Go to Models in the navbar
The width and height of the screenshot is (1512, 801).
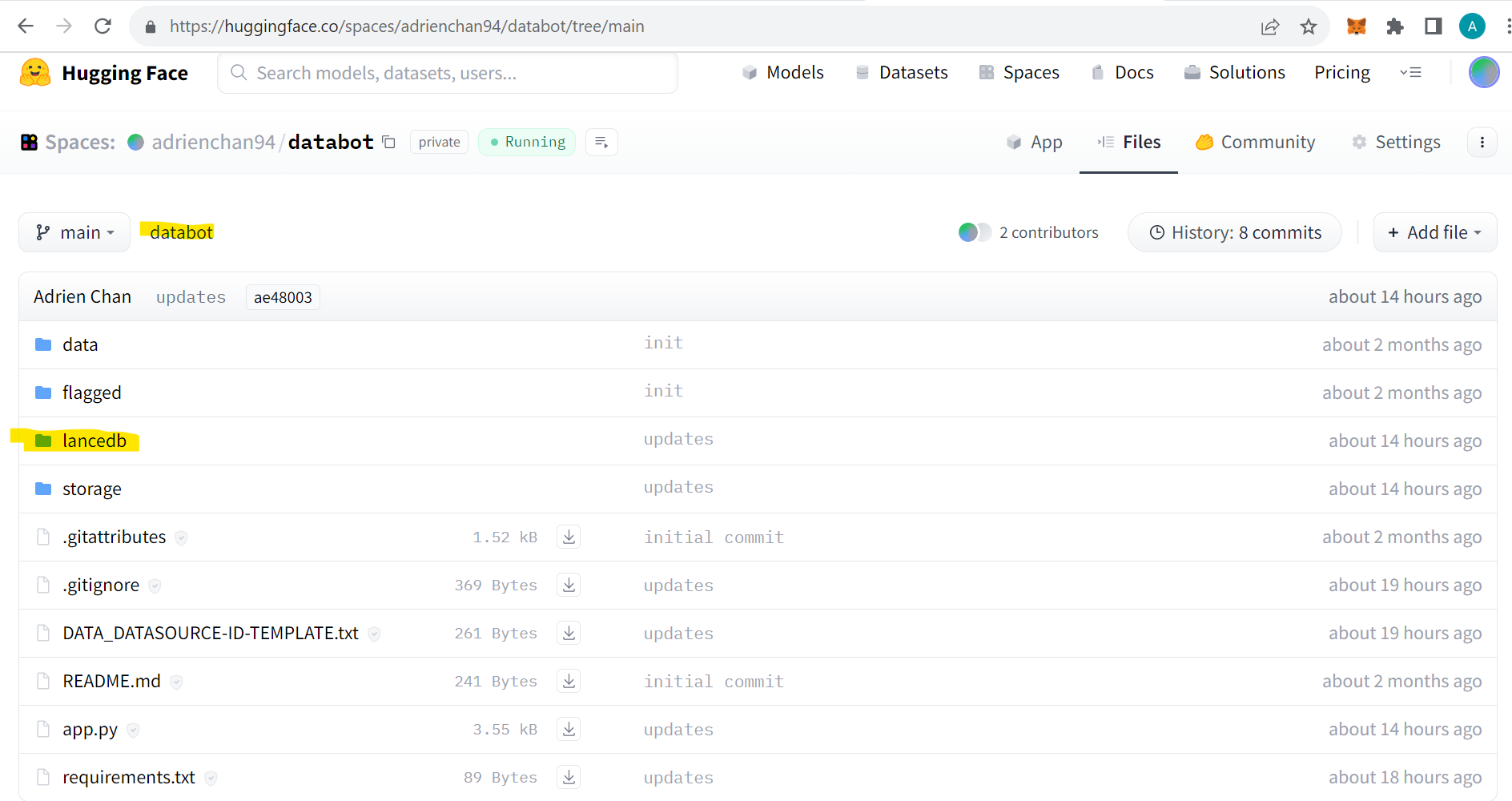point(782,72)
